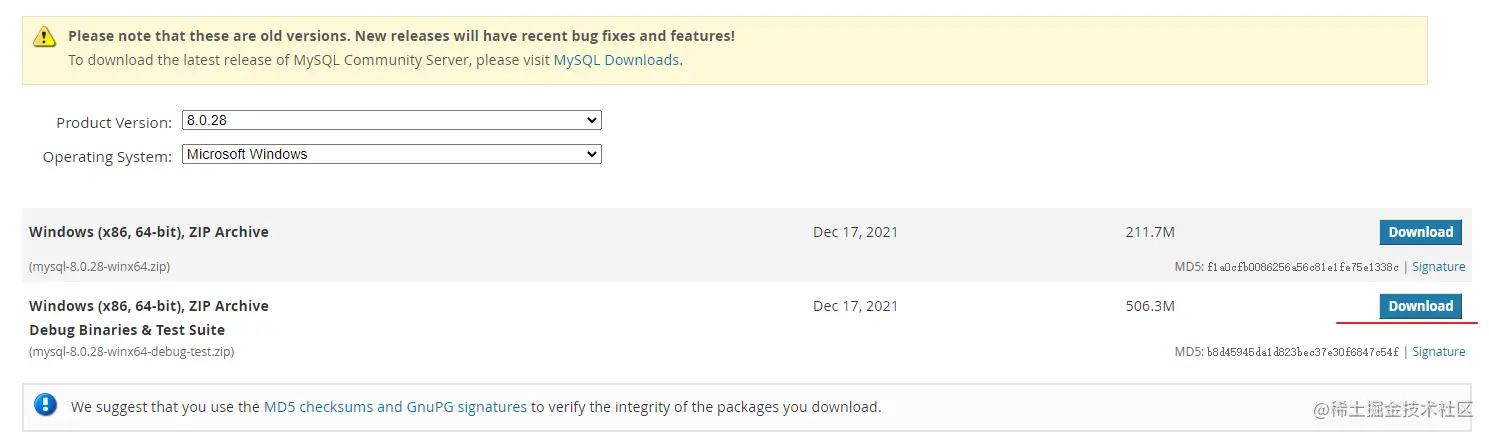Open Signature link for mysql-8.0.28-winx64.zip

click(x=1438, y=267)
